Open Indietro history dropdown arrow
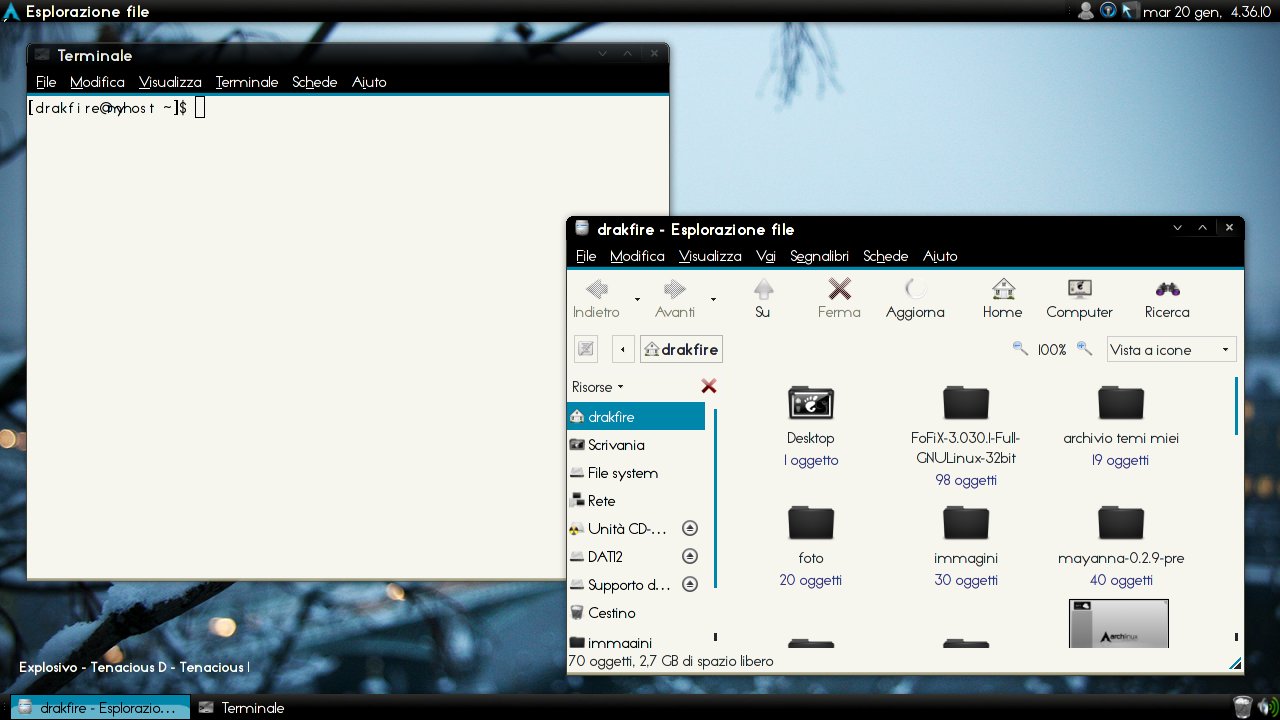This screenshot has height=720, width=1280. click(637, 299)
